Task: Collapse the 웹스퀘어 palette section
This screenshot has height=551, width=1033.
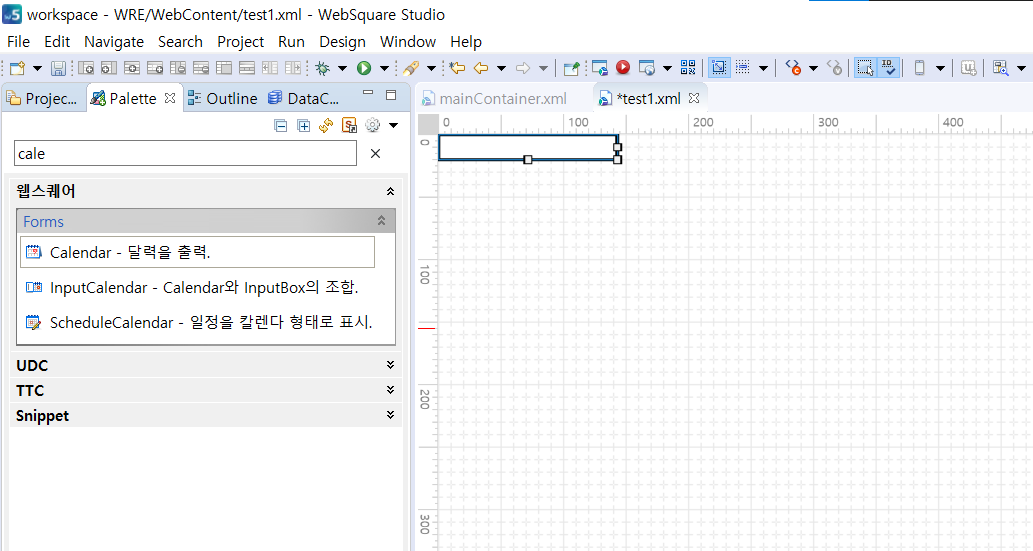Action: click(390, 191)
